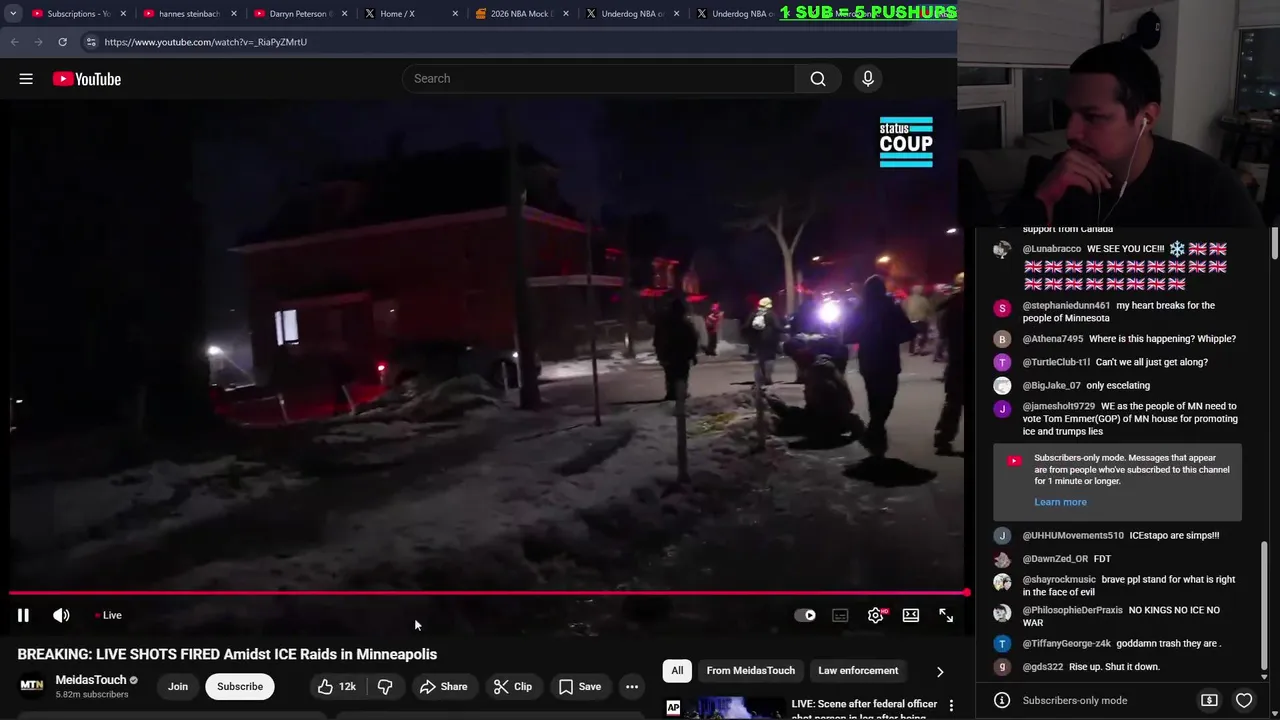
Task: Mute the video volume speaker icon
Action: click(x=61, y=616)
